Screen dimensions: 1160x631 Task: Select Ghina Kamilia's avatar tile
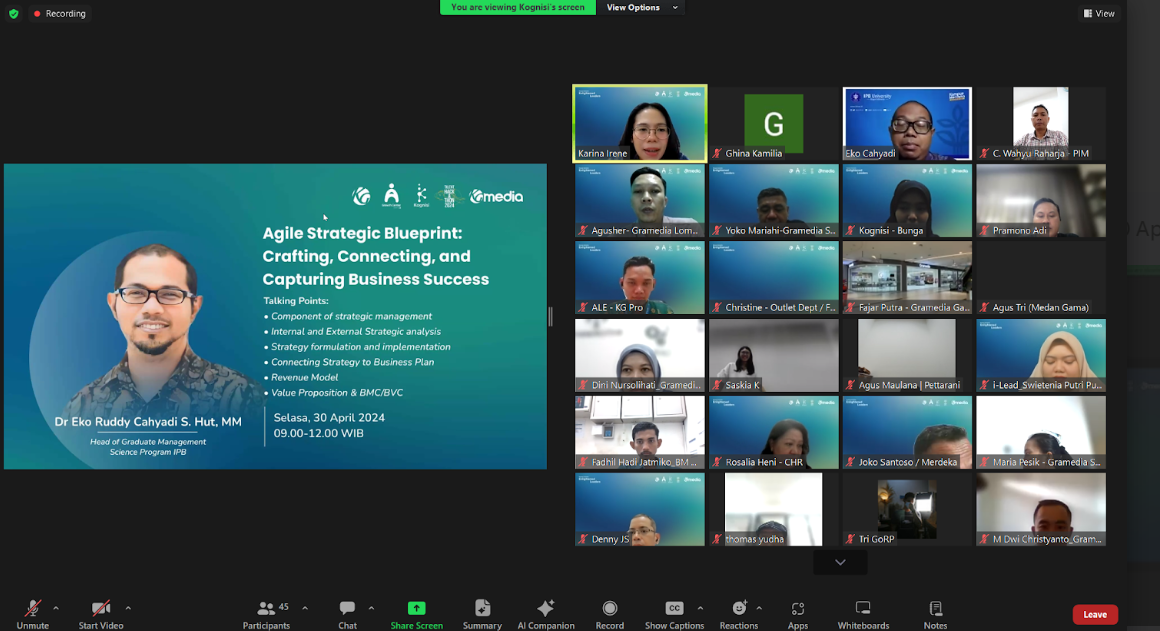774,124
